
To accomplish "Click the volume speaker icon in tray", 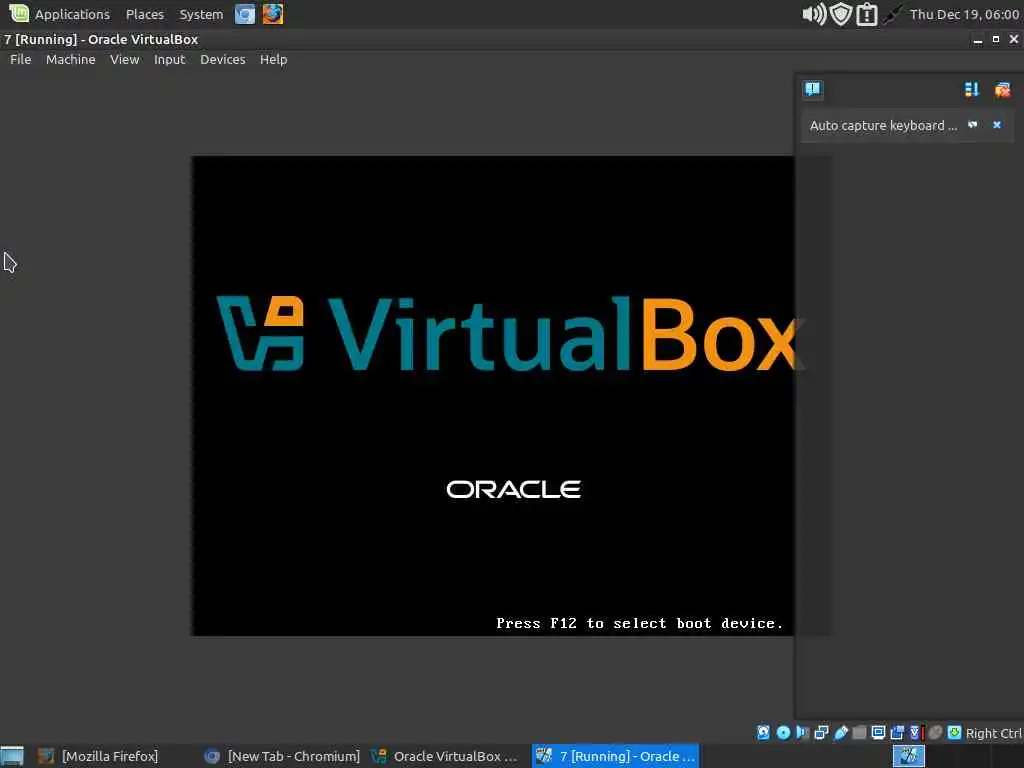I will [x=814, y=14].
